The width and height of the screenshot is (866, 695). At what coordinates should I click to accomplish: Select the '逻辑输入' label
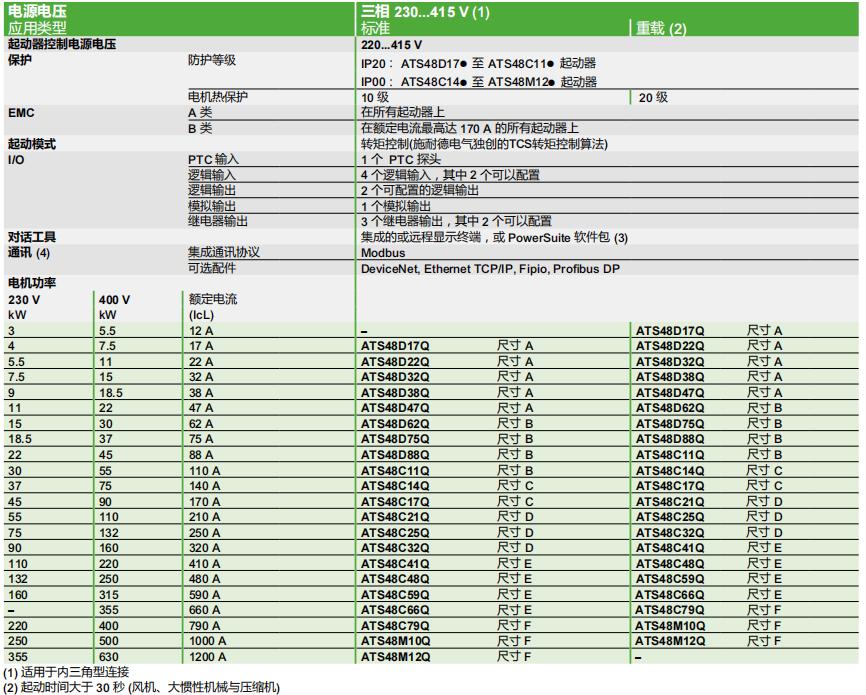click(x=212, y=175)
